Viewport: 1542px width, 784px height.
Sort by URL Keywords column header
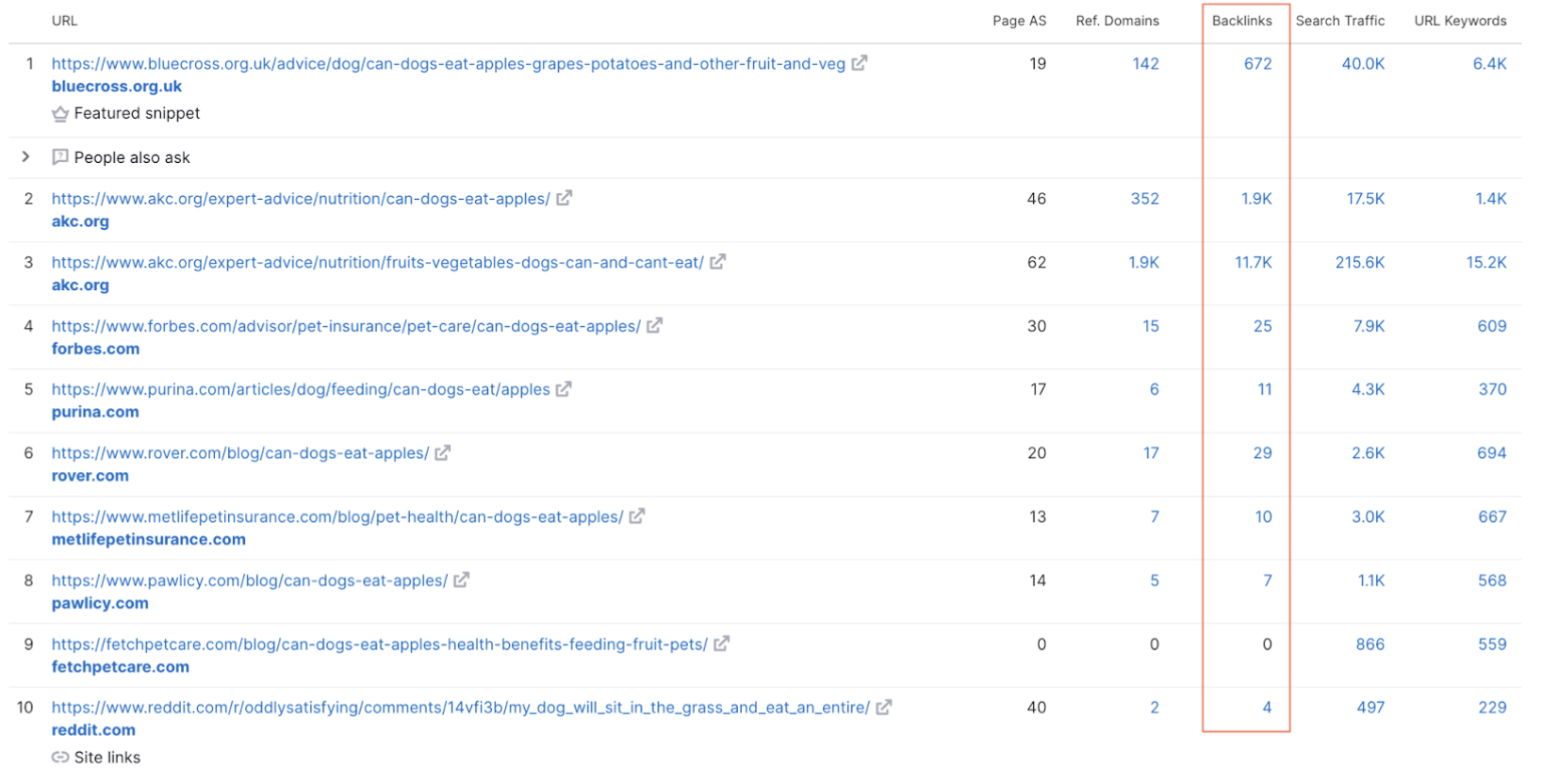[x=1460, y=21]
